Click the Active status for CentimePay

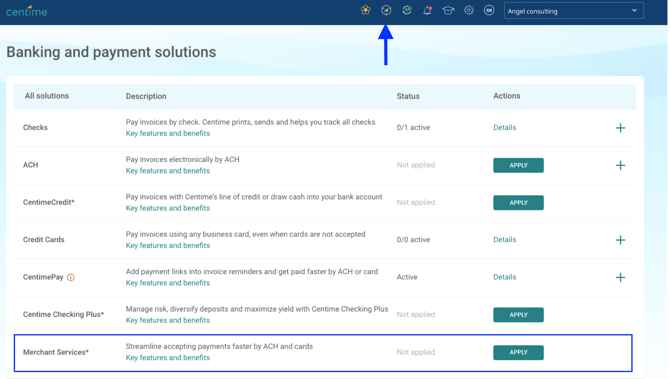point(407,277)
